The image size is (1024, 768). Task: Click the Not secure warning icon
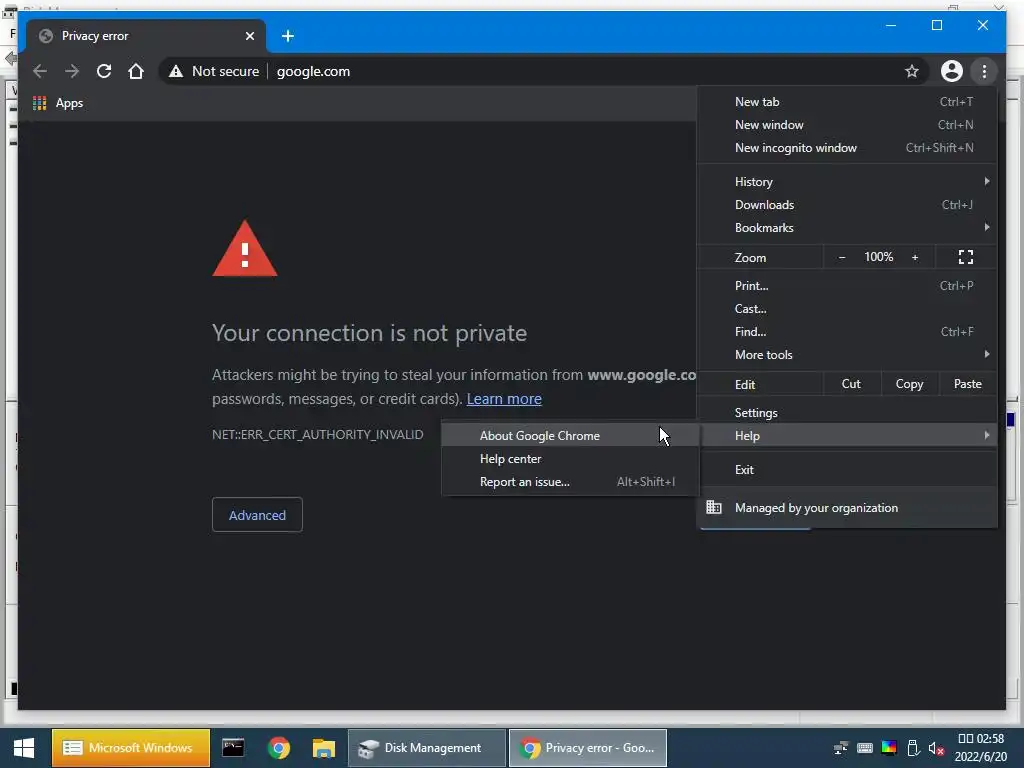click(176, 71)
